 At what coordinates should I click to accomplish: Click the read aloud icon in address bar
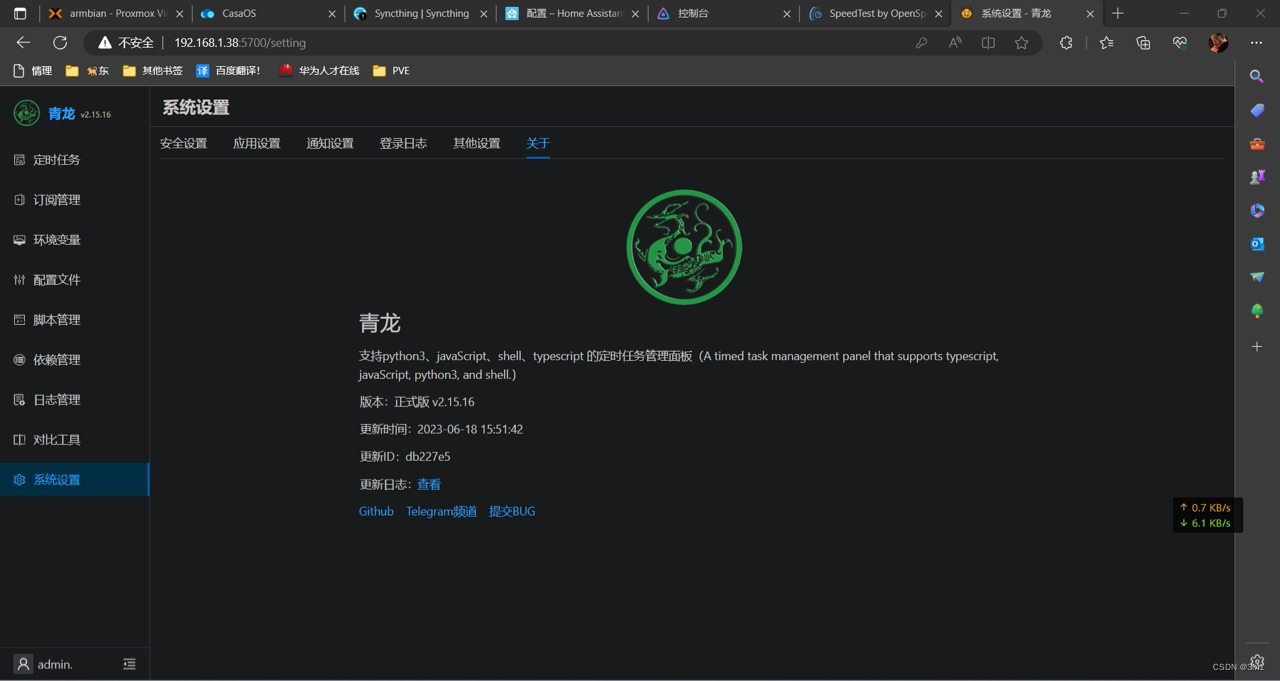click(955, 43)
